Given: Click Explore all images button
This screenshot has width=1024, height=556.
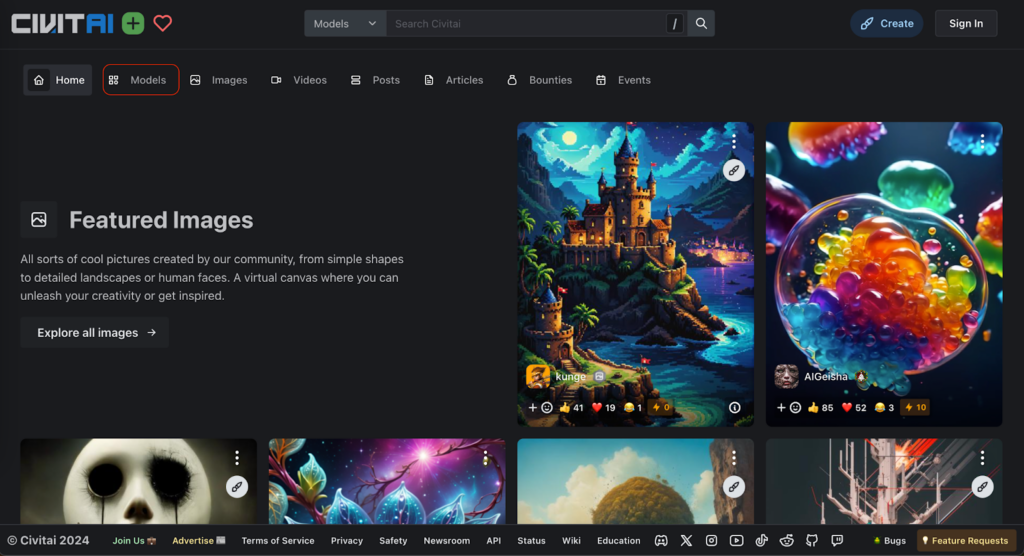Looking at the screenshot, I should point(95,332).
